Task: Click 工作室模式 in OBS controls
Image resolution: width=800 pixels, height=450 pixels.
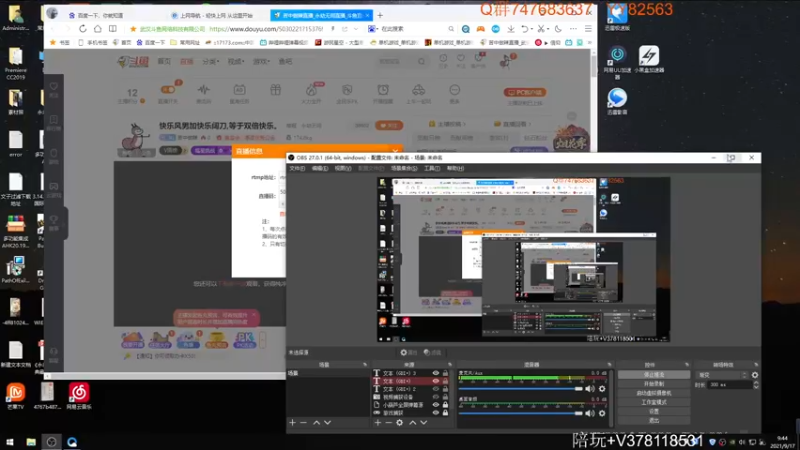Action: (654, 402)
